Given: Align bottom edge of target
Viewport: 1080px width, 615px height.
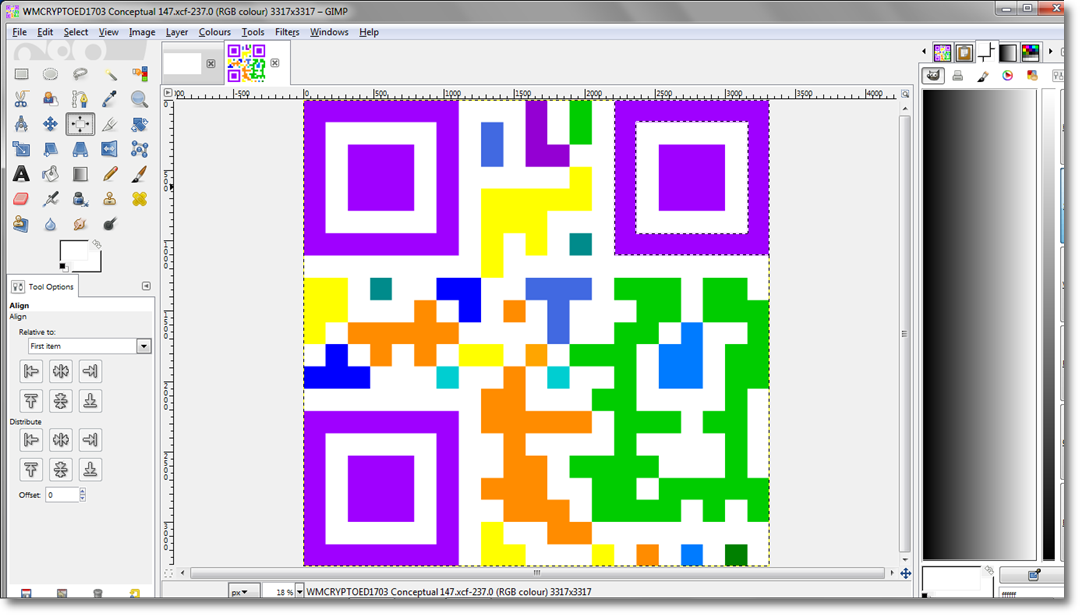Looking at the screenshot, I should (x=90, y=401).
